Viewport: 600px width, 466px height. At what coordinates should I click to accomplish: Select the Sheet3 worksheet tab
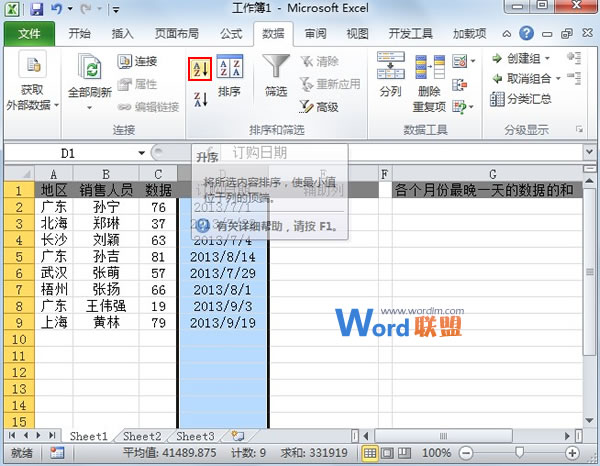195,436
